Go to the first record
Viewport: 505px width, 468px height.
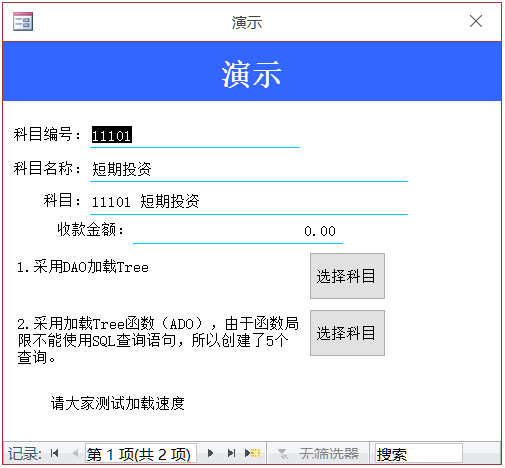coord(55,453)
